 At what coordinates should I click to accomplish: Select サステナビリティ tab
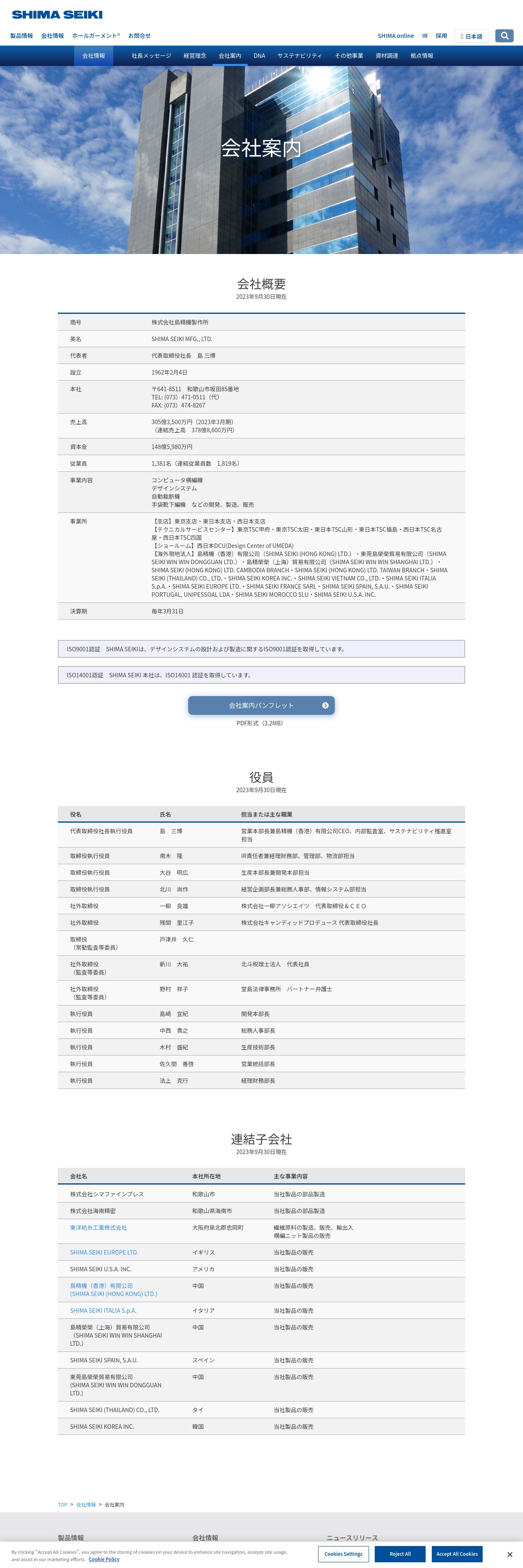click(299, 55)
